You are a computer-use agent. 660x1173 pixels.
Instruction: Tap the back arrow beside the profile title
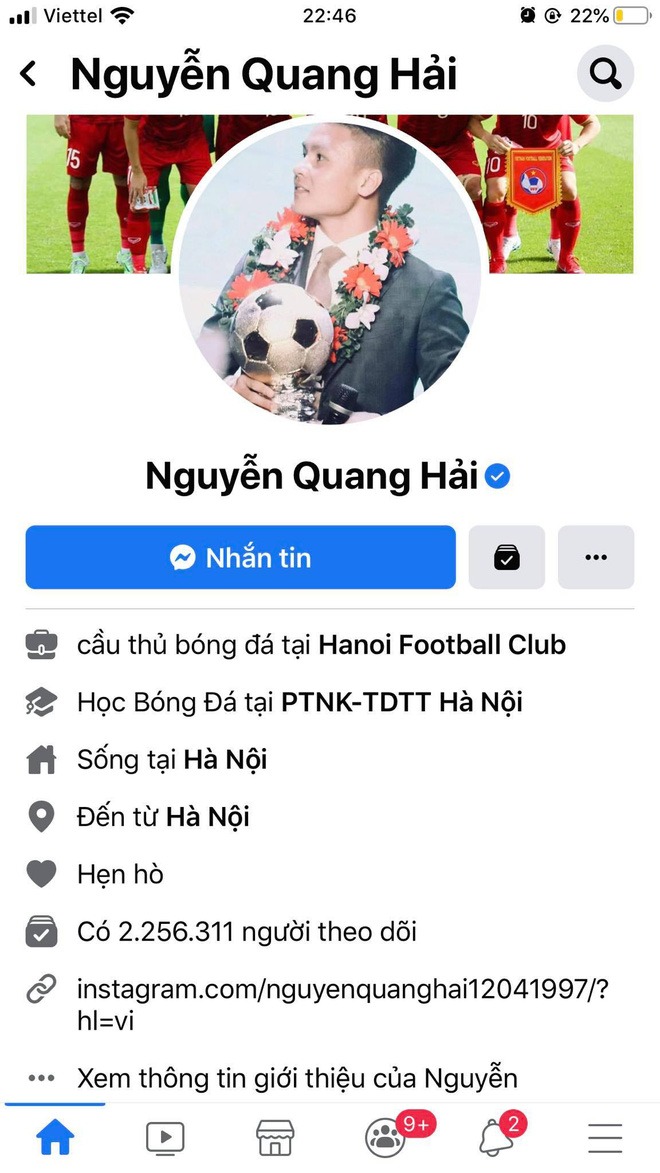click(28, 74)
